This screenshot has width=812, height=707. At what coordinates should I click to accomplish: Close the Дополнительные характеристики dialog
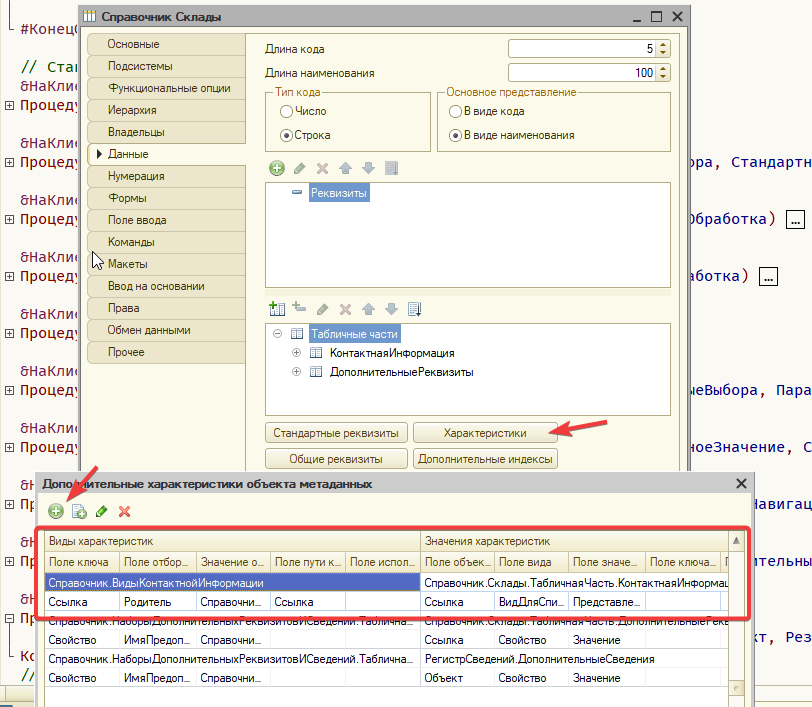point(741,484)
